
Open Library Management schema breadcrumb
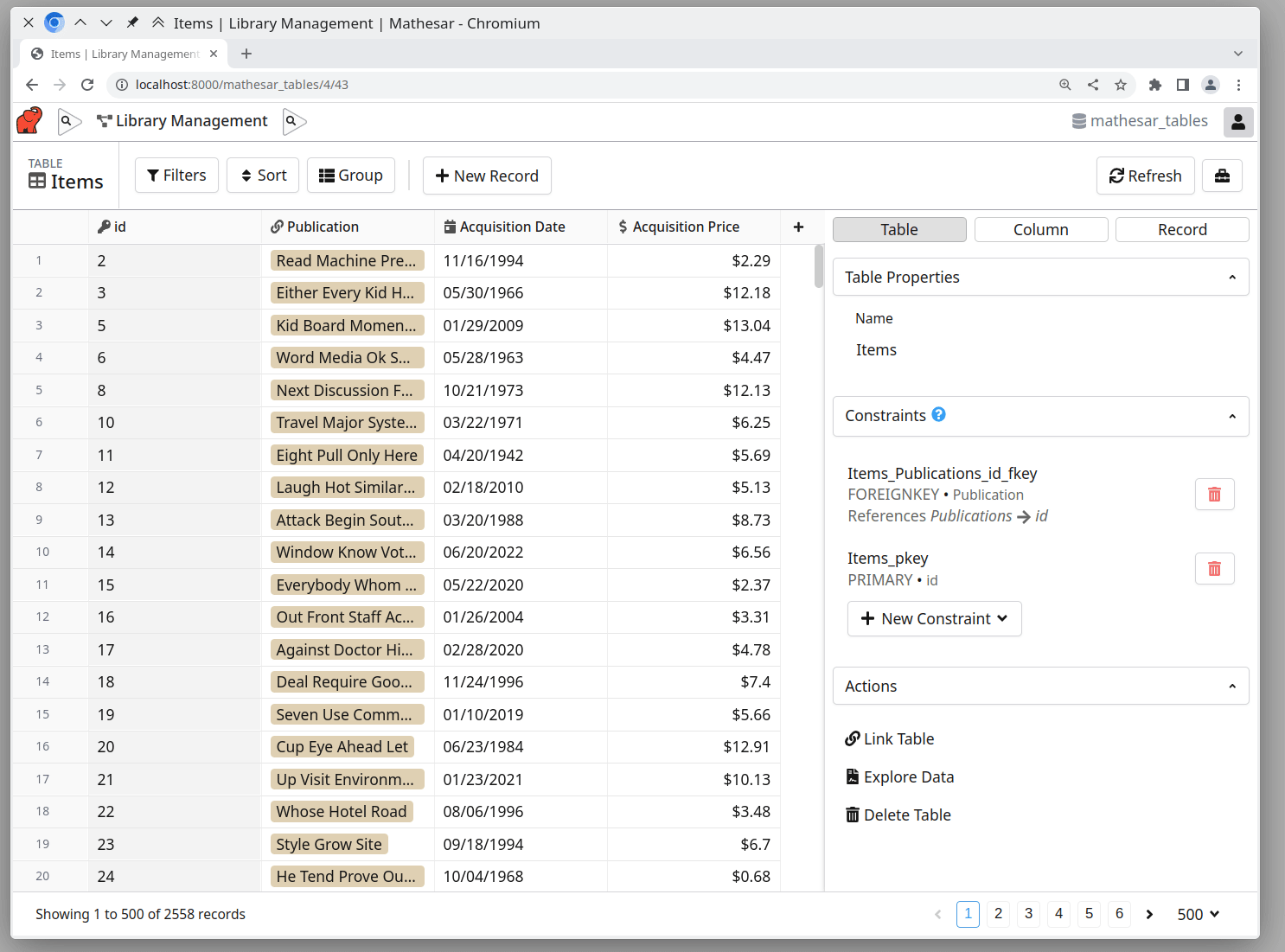pyautogui.click(x=182, y=121)
